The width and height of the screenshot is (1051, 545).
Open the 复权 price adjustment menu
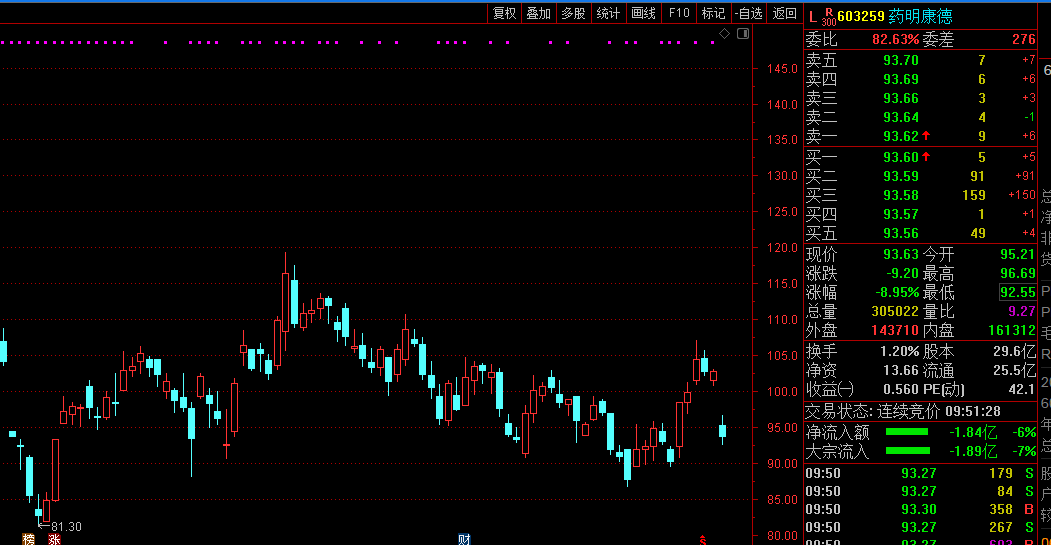coord(505,13)
